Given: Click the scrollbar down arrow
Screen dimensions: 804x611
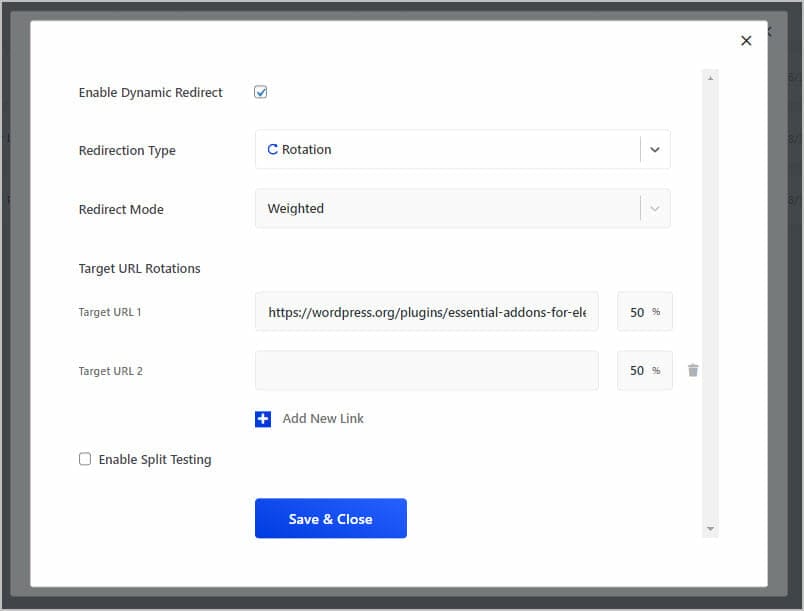Looking at the screenshot, I should coord(710,528).
